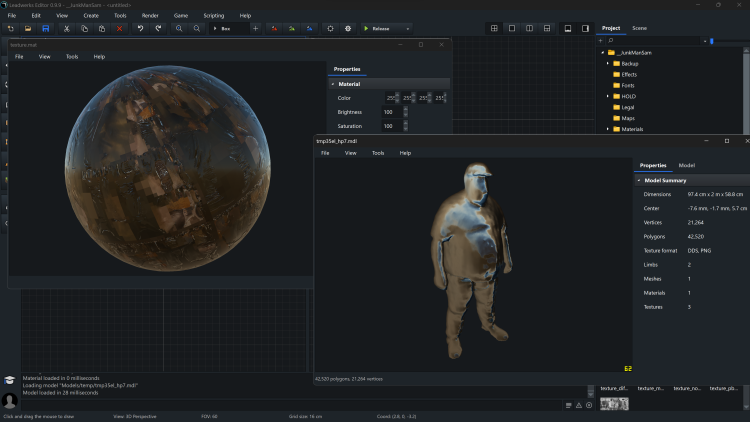Select the single viewport layout icon

tap(512, 28)
